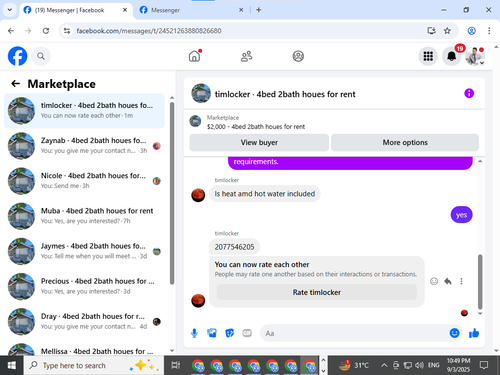Open the Windows notification center icon
Image resolution: width=500 pixels, height=375 pixels.
[484, 365]
